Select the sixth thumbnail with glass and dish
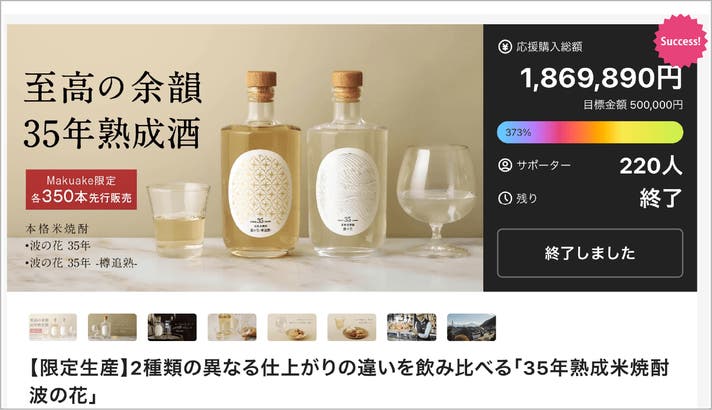The height and width of the screenshot is (410, 712). 352,327
